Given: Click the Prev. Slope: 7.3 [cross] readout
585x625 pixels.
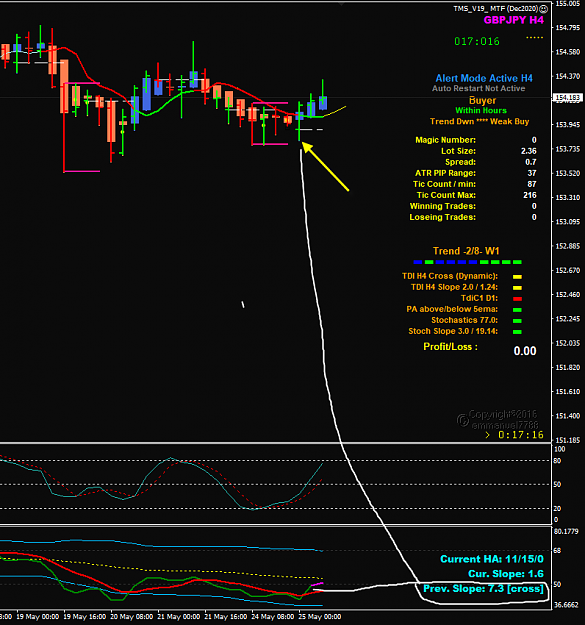Looking at the screenshot, I should pyautogui.click(x=483, y=589).
